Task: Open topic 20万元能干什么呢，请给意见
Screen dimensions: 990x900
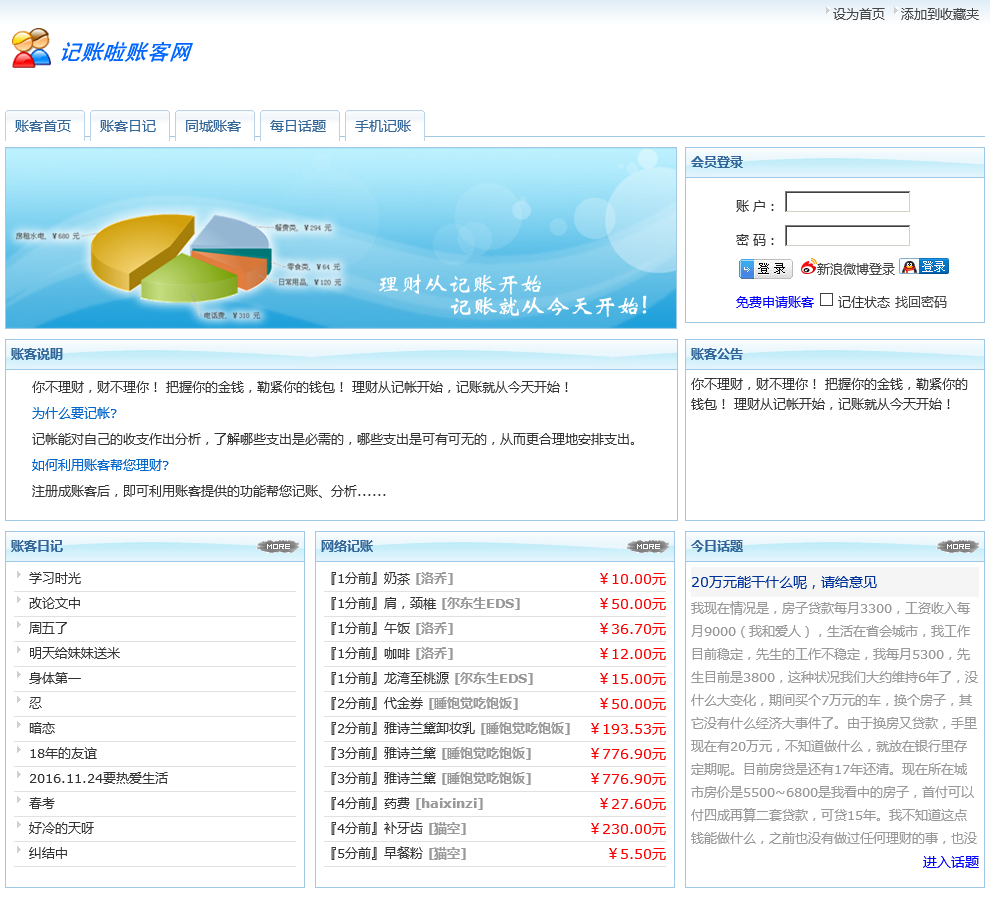Action: coord(784,582)
